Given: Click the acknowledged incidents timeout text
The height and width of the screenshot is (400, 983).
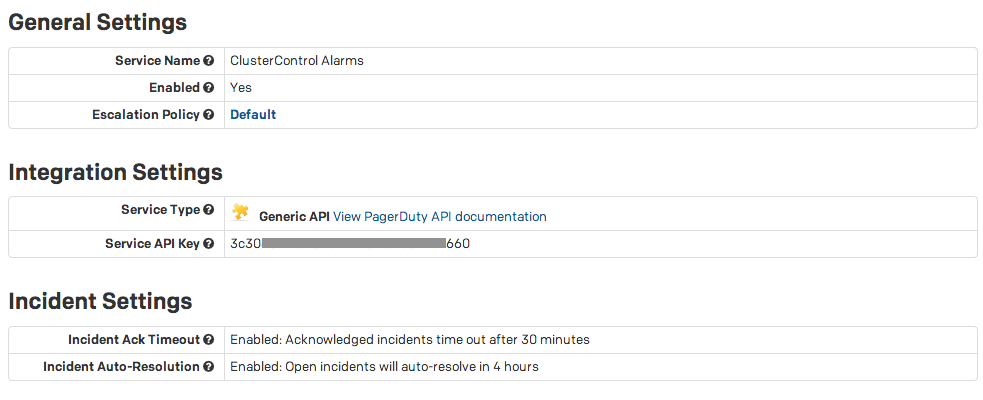Looking at the screenshot, I should click(x=410, y=340).
